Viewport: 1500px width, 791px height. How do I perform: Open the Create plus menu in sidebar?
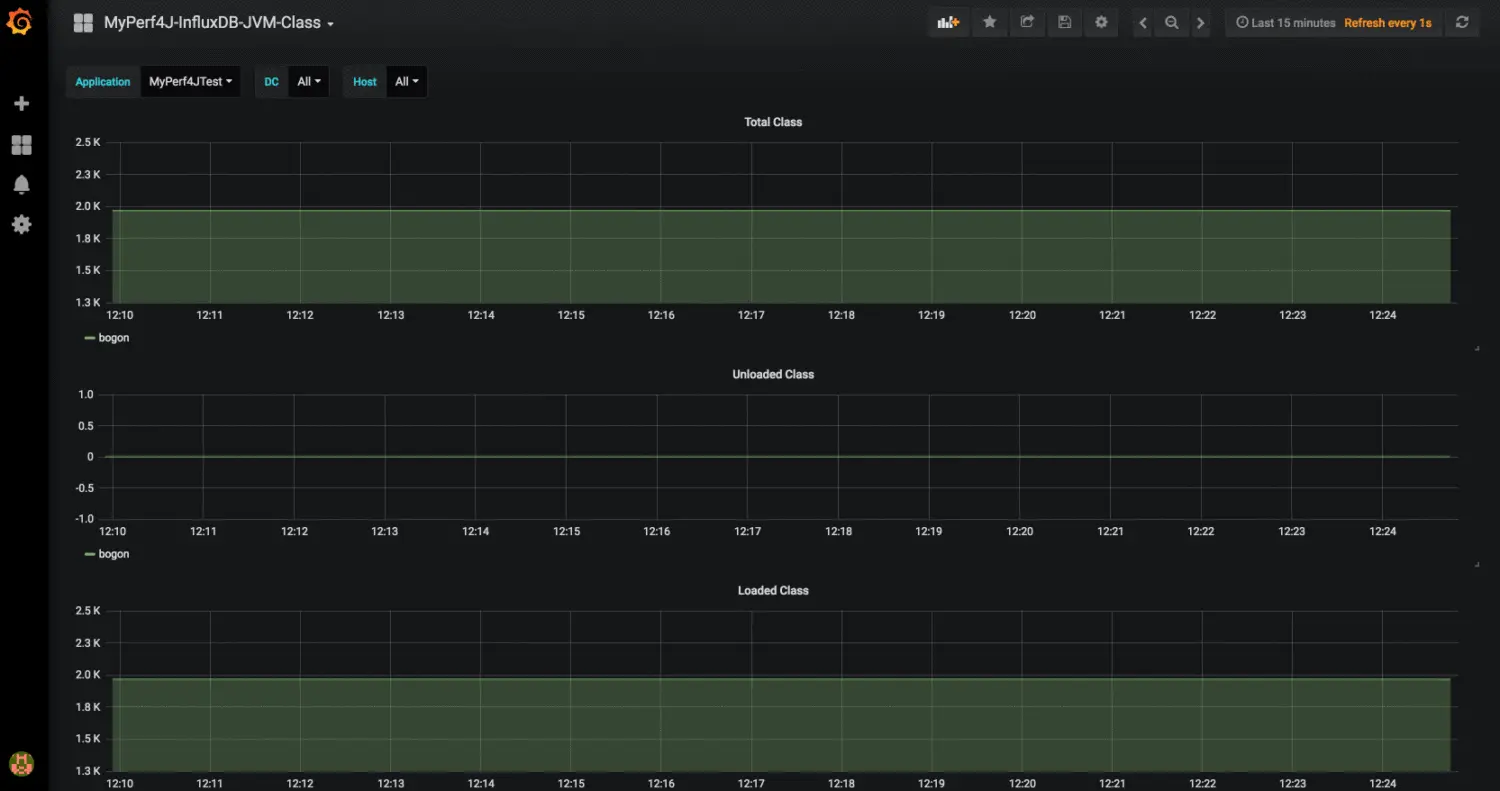(x=21, y=104)
